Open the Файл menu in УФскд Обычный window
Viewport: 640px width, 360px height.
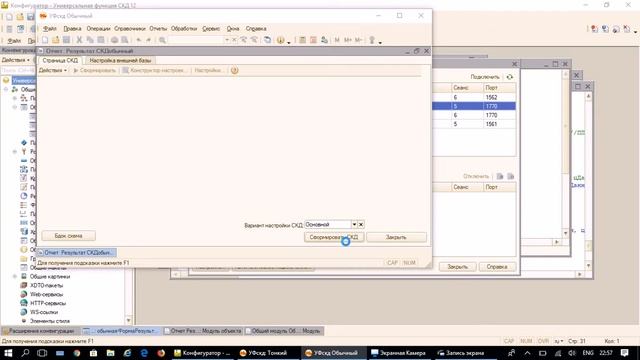pos(49,29)
